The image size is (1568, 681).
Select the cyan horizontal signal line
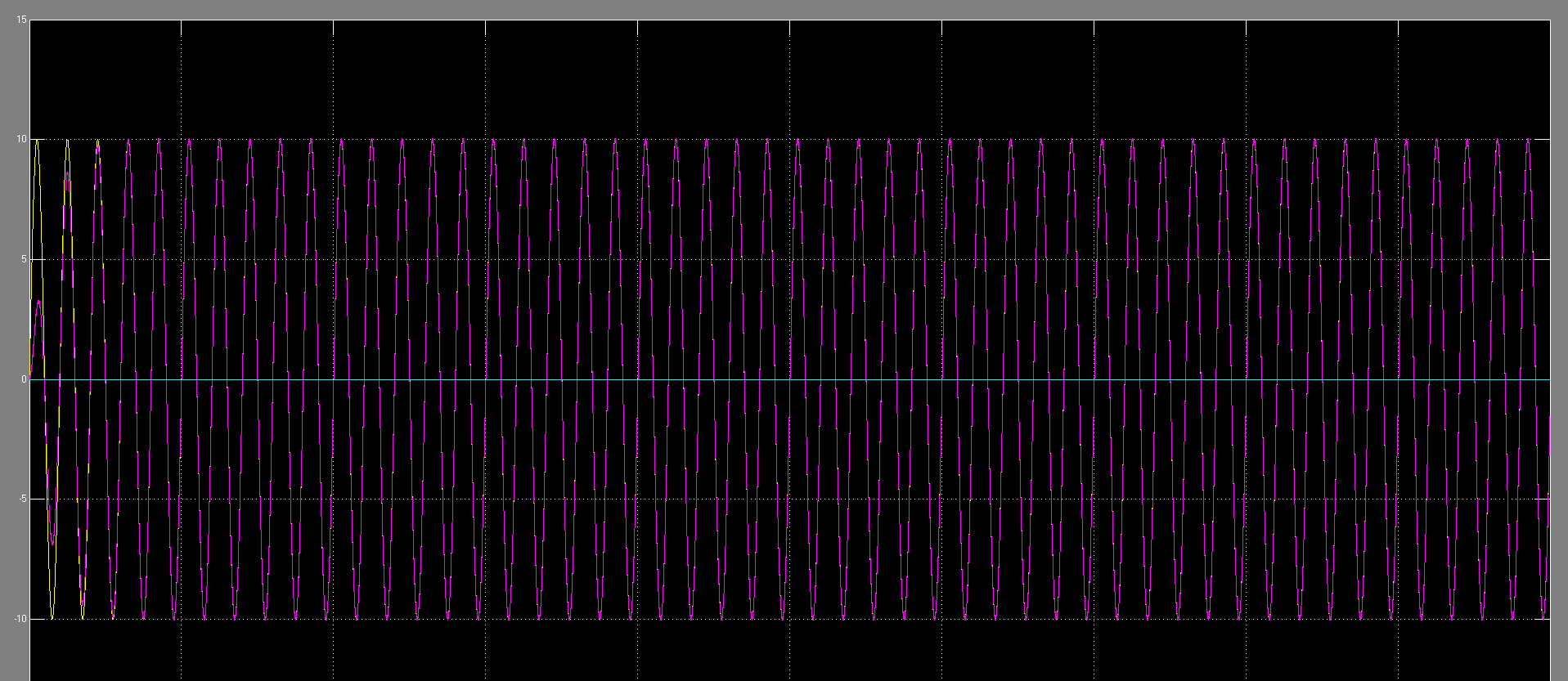tap(789, 379)
